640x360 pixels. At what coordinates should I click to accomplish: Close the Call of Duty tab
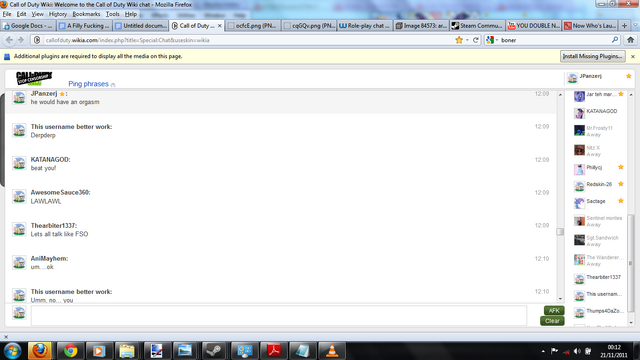220,26
